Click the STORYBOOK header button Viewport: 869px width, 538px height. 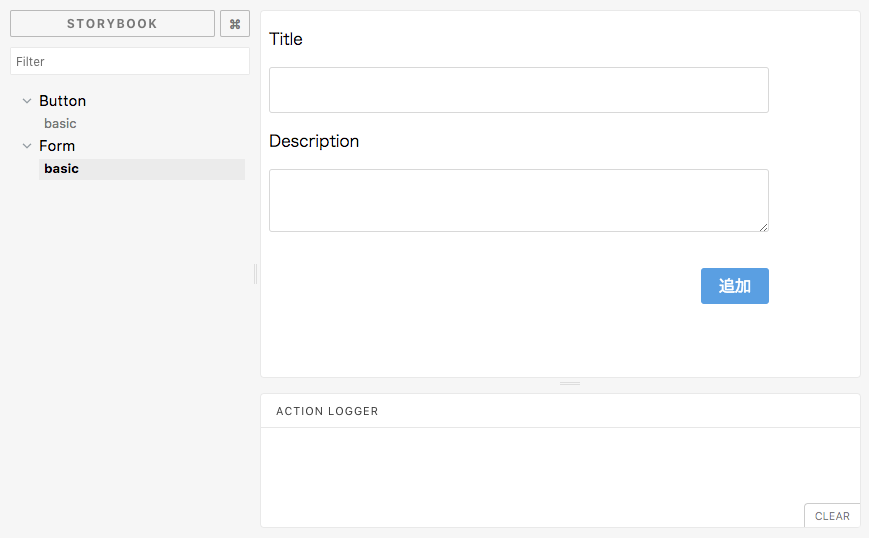click(113, 24)
